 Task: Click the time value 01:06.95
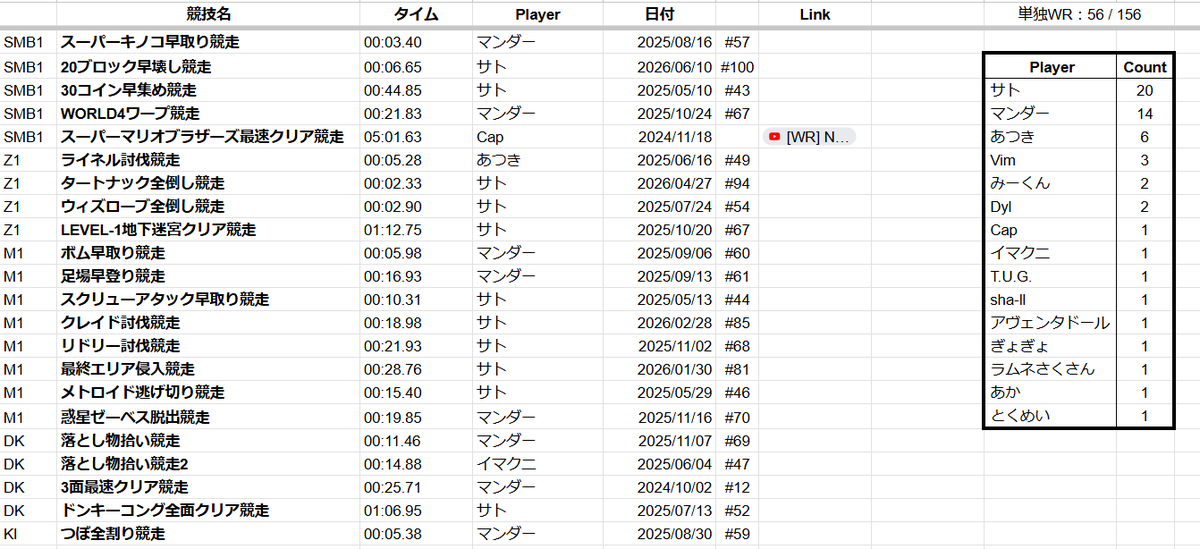[393, 510]
